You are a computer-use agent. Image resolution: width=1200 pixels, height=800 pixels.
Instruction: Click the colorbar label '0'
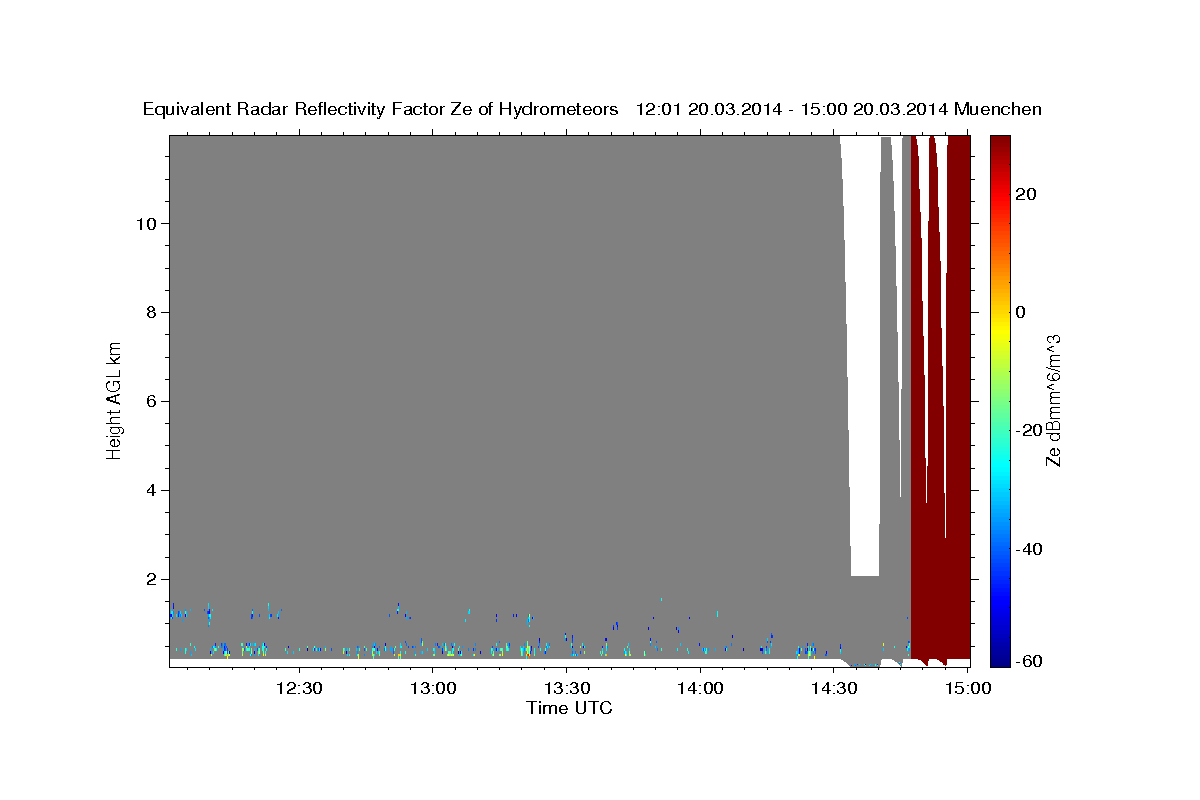pos(1021,312)
